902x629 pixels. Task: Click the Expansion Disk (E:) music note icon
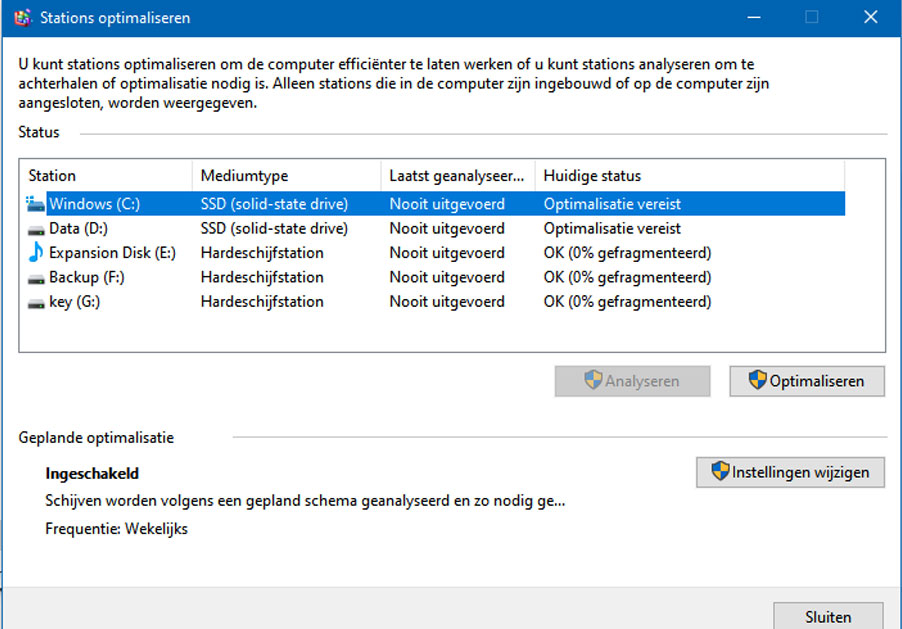point(36,252)
